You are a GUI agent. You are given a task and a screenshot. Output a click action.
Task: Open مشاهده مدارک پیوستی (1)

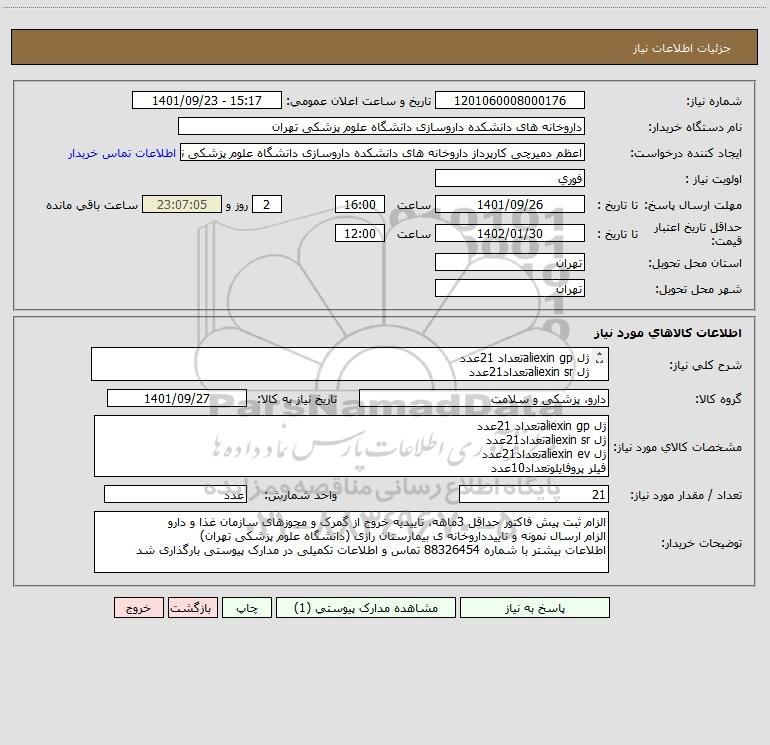pyautogui.click(x=366, y=608)
